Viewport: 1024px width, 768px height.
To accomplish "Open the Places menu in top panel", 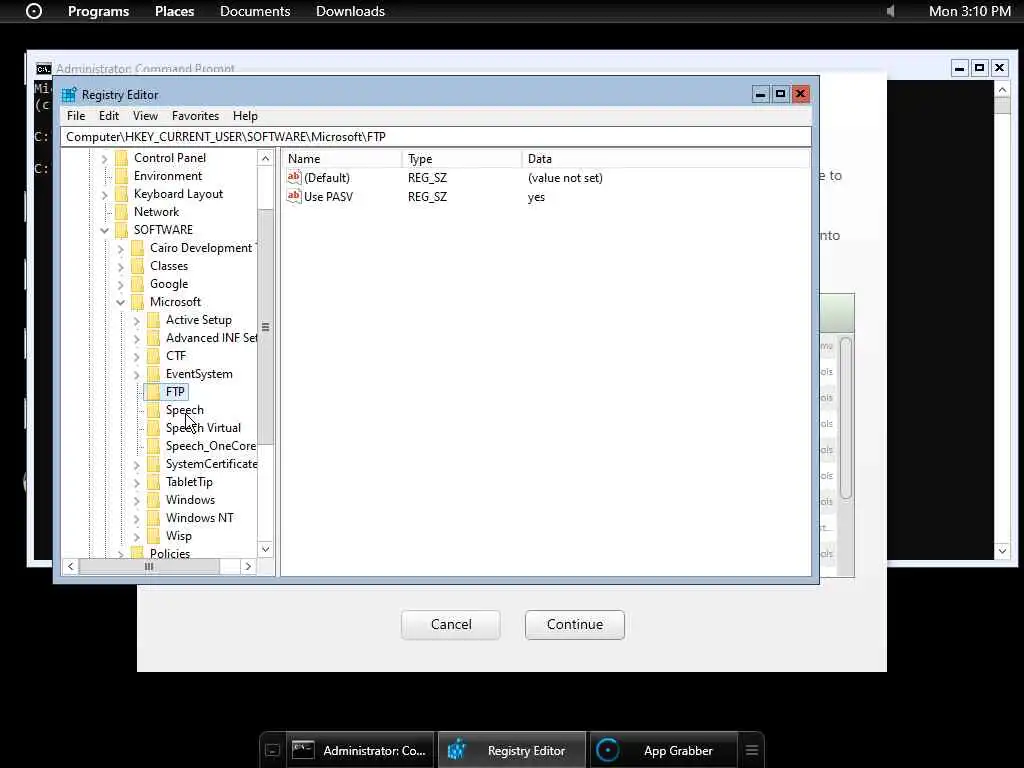I will click(x=174, y=11).
